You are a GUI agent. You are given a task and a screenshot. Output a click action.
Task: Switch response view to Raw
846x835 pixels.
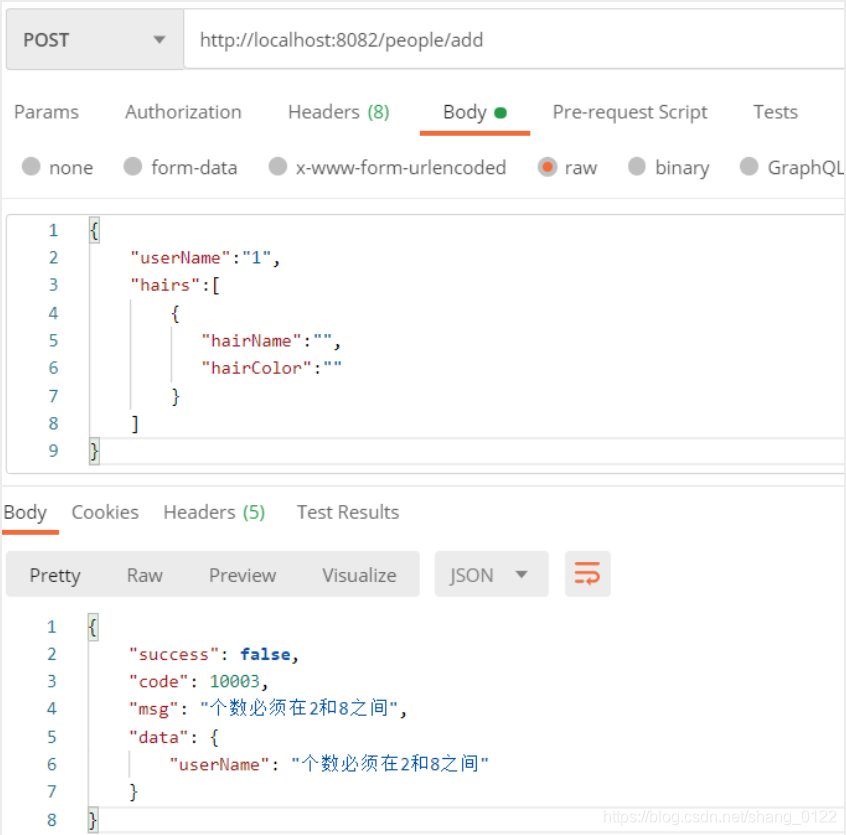pos(145,575)
